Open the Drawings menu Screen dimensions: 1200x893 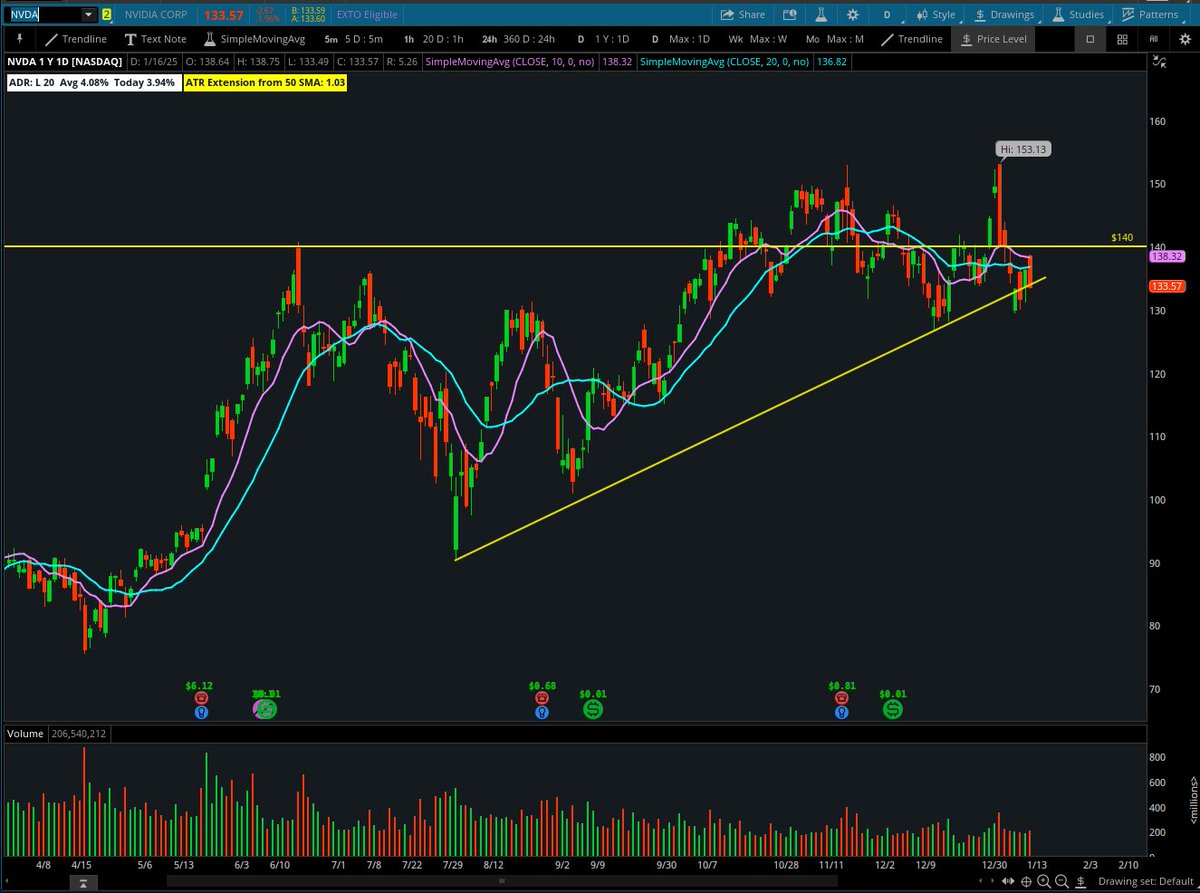pos(1003,15)
